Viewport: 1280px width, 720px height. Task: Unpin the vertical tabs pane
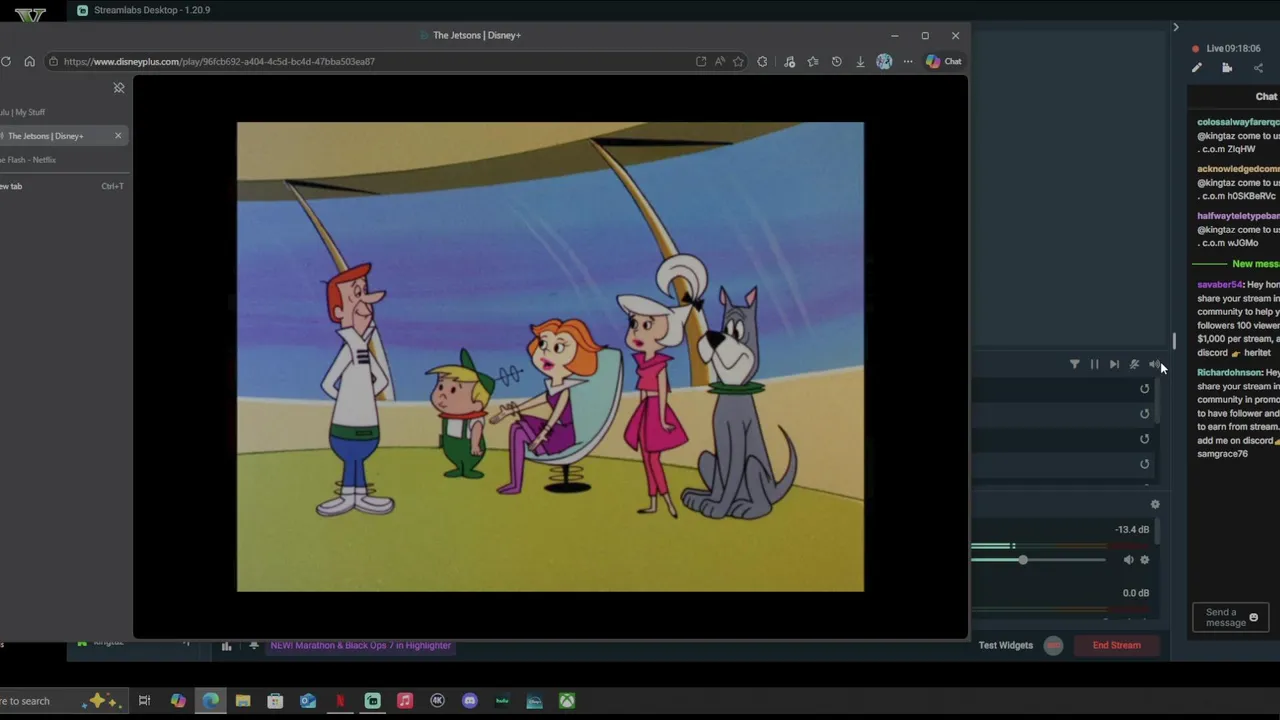[x=119, y=88]
